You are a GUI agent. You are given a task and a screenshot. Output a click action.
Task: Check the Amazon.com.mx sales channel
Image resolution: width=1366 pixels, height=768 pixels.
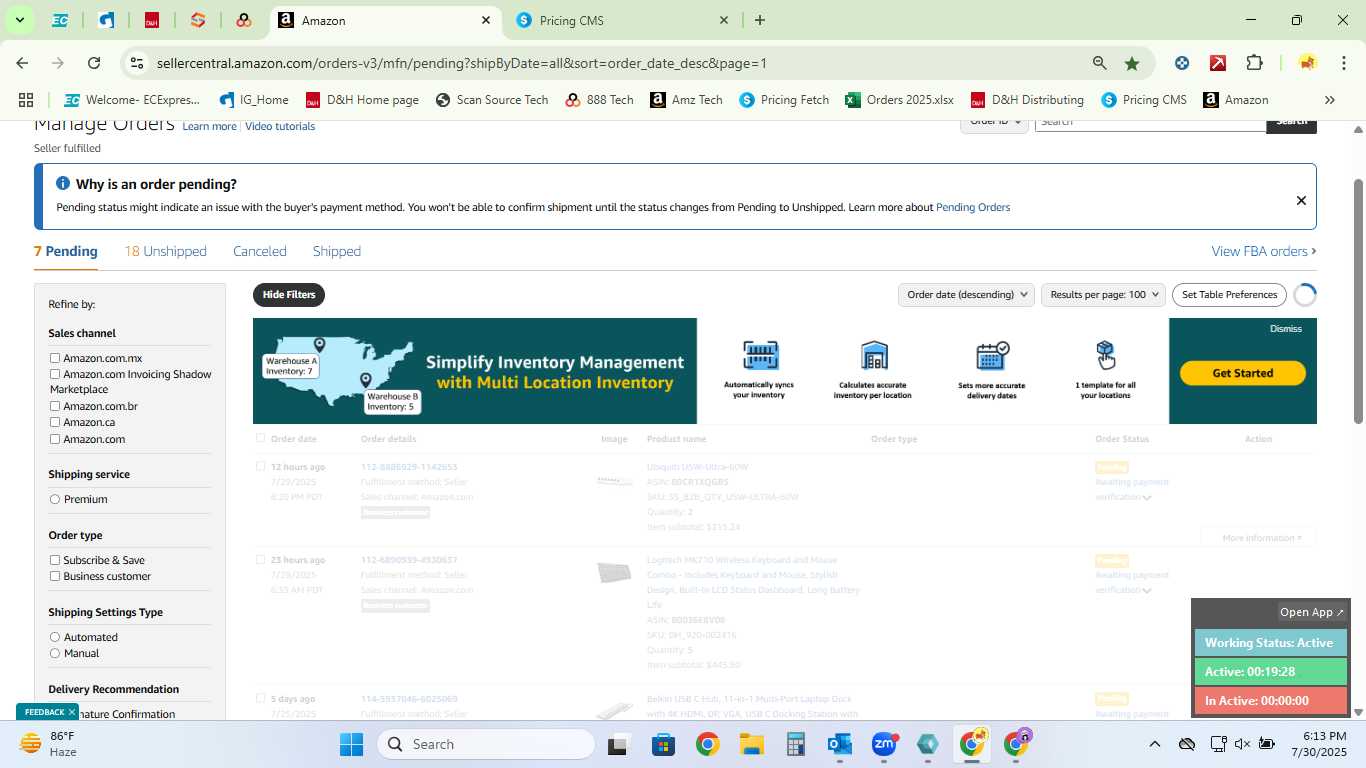[x=55, y=358]
